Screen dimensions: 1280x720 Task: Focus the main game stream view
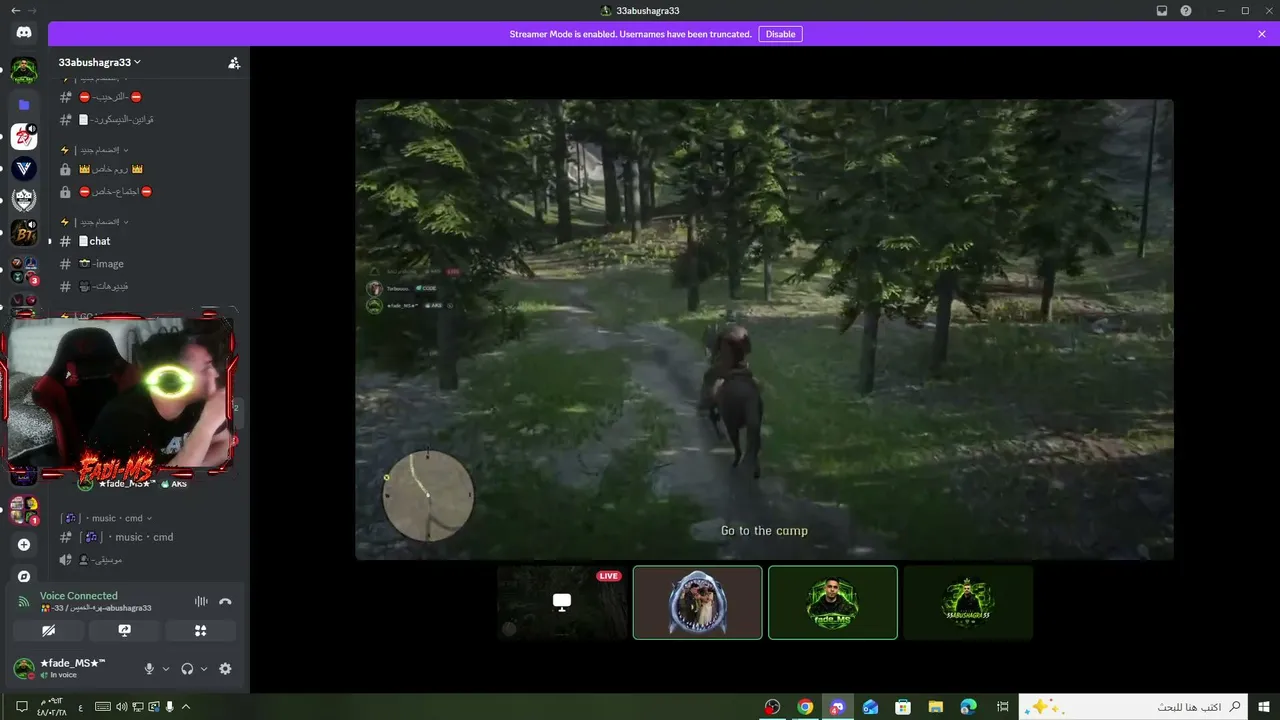[x=764, y=329]
